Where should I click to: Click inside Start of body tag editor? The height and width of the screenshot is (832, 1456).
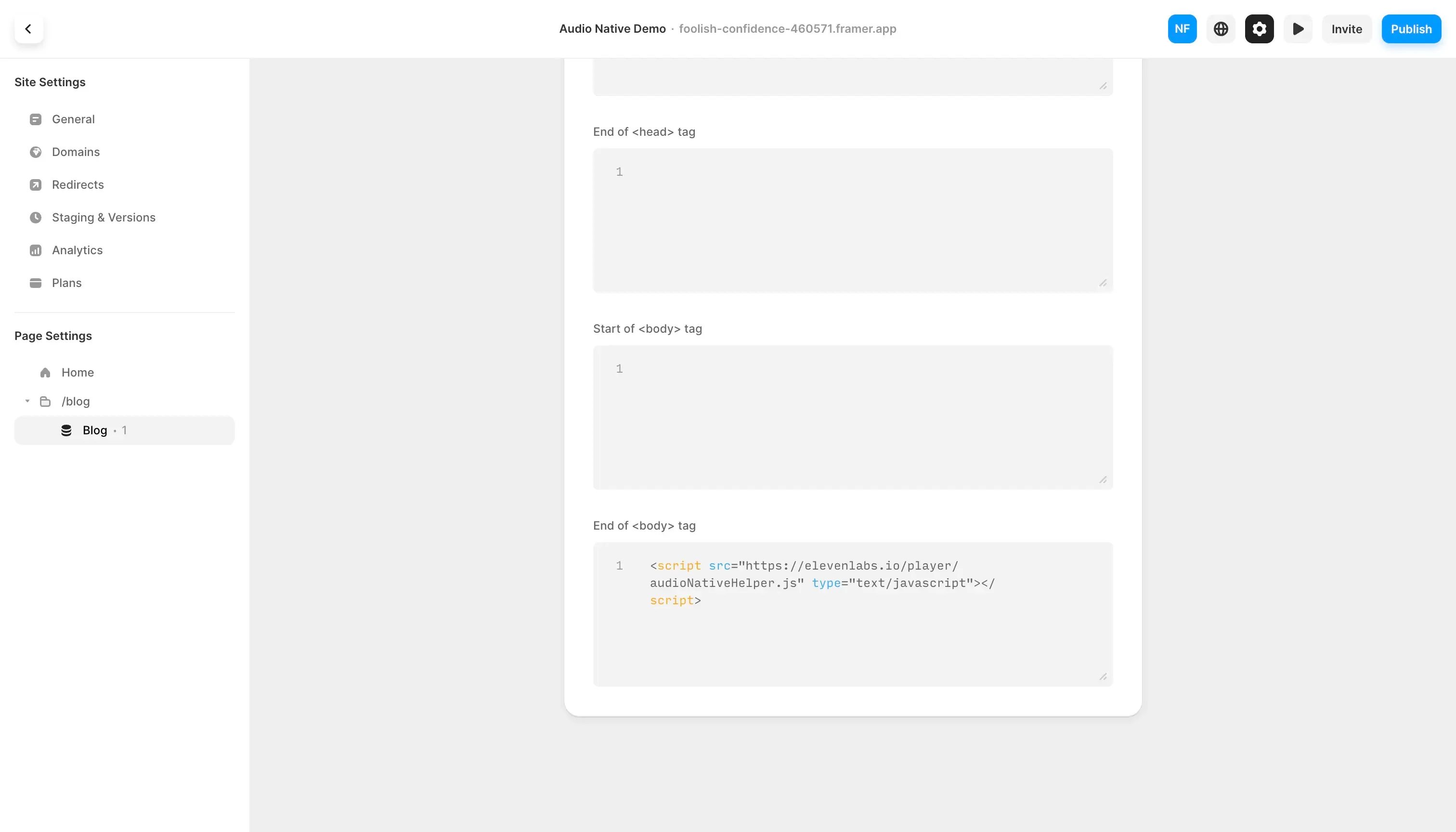point(853,417)
